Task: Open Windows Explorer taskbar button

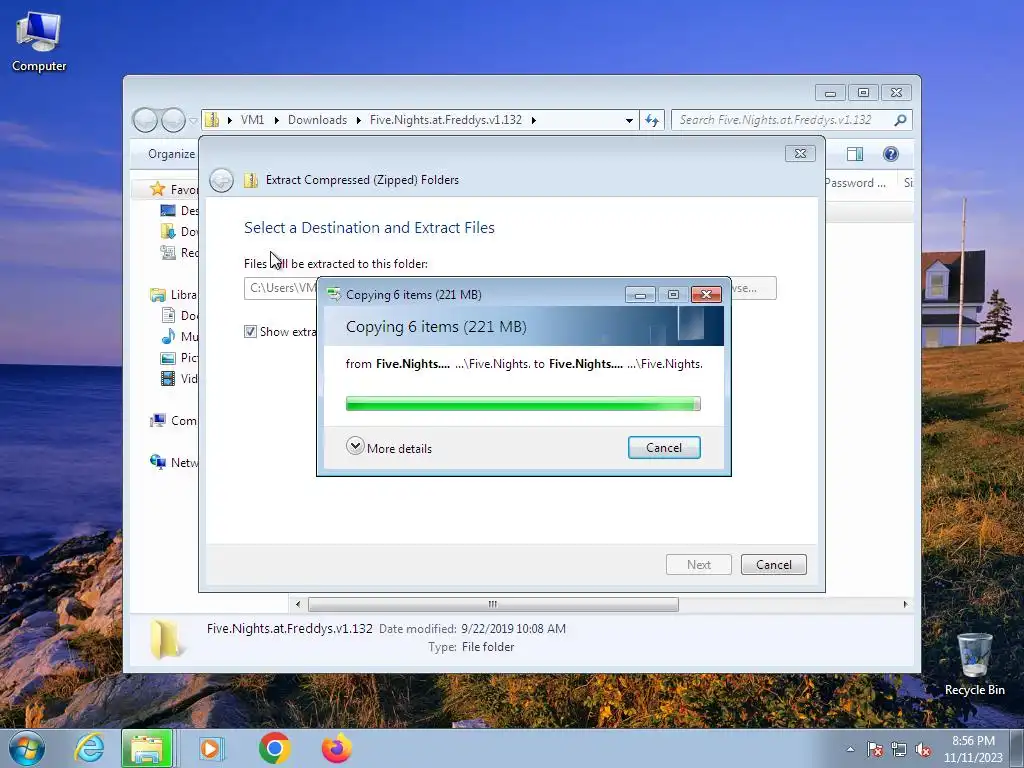Action: click(147, 748)
